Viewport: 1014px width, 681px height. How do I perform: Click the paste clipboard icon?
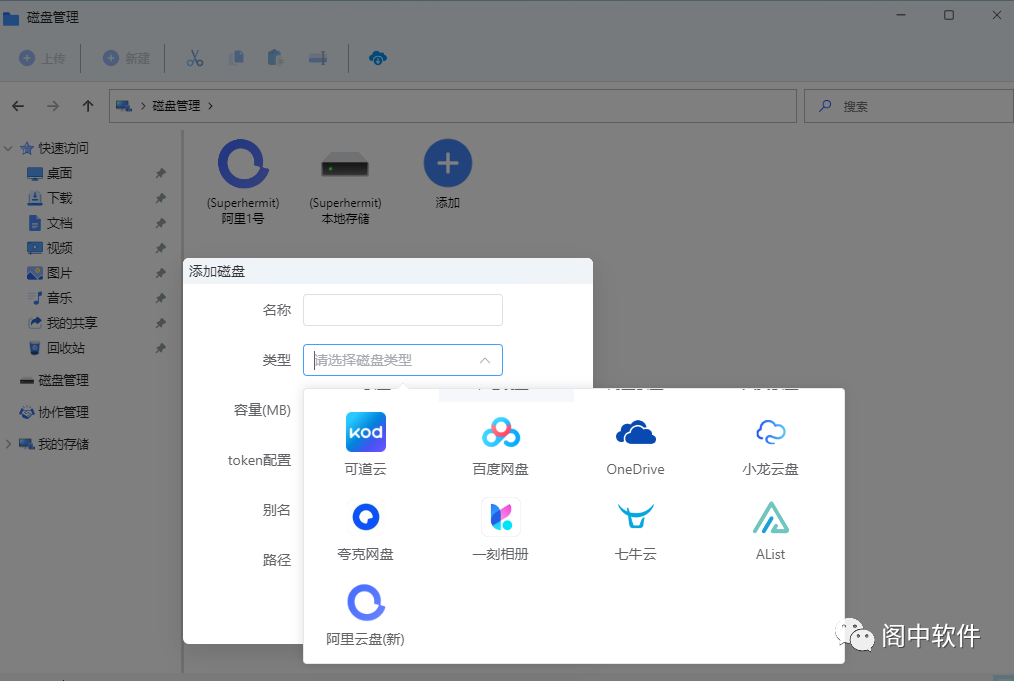click(x=276, y=58)
